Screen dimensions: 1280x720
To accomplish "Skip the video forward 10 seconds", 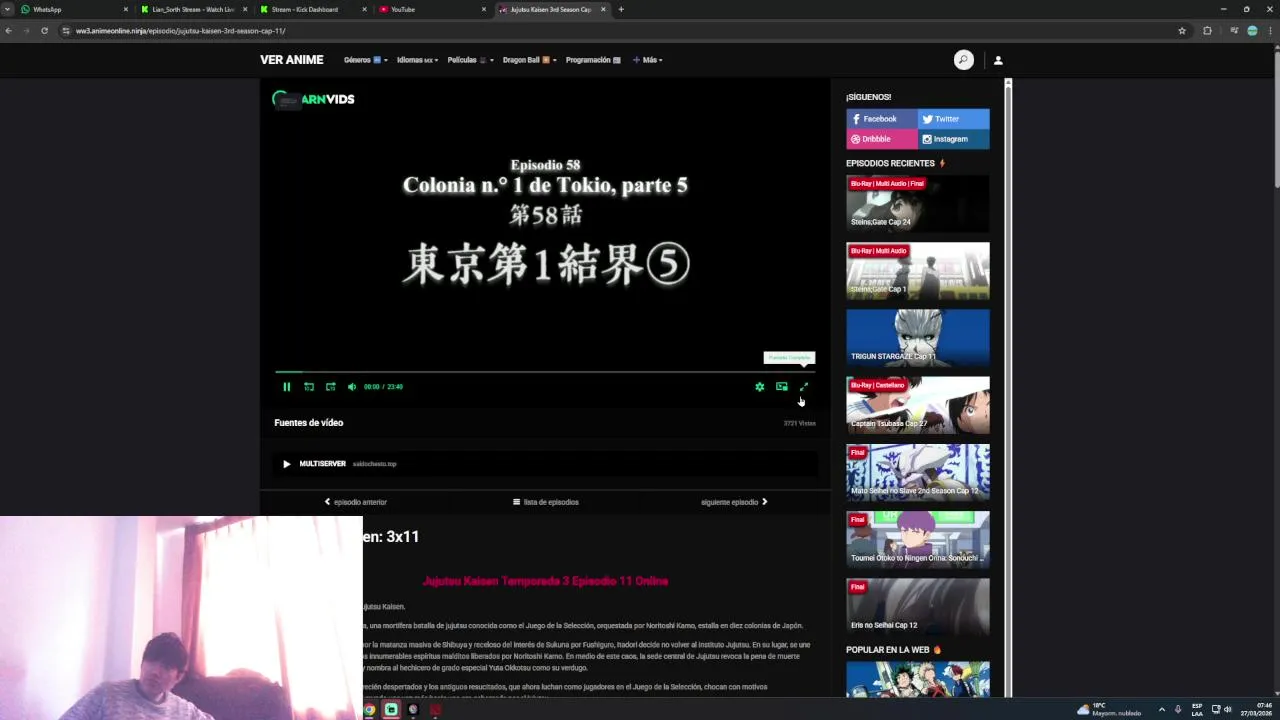I will tap(331, 387).
